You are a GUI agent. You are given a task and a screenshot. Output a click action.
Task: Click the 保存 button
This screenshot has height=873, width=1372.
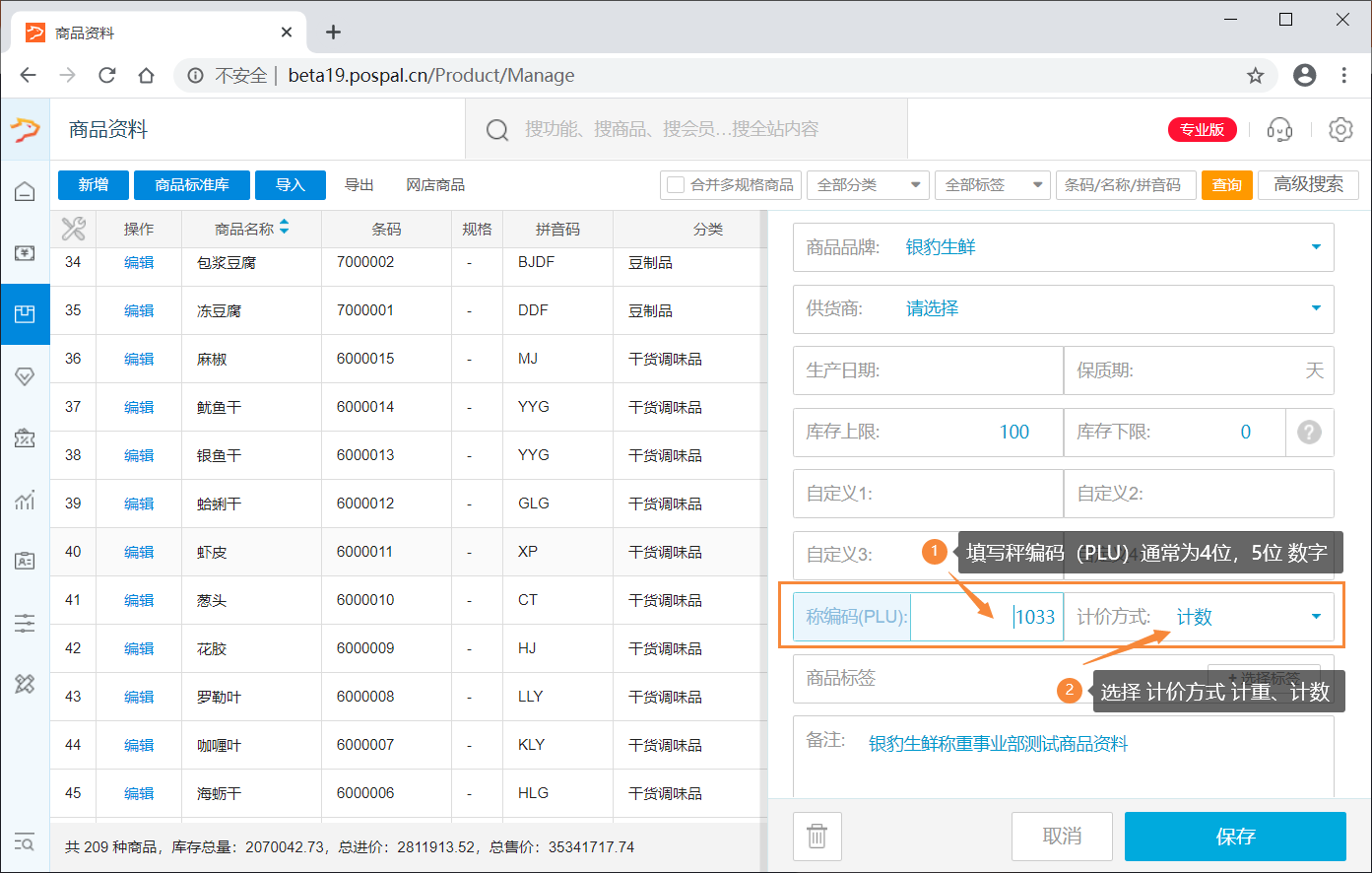1235,837
